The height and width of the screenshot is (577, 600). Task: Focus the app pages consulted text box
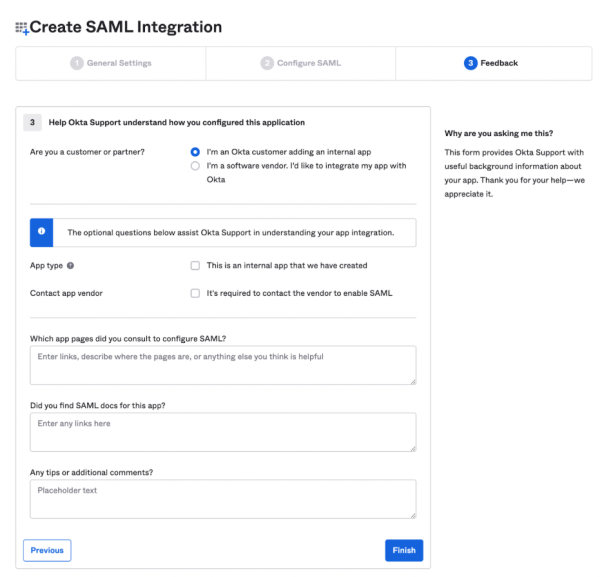pos(222,365)
